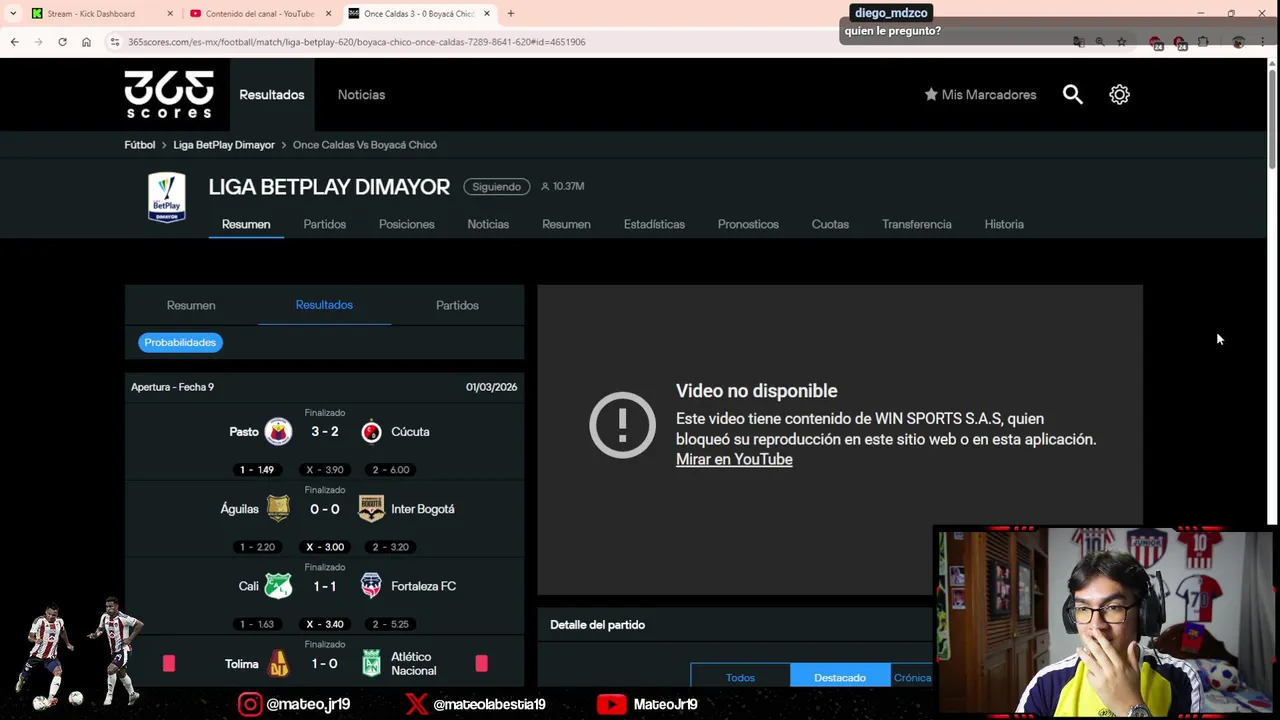Select draw odds X - 3.40
This screenshot has width=1280, height=720.
click(325, 624)
